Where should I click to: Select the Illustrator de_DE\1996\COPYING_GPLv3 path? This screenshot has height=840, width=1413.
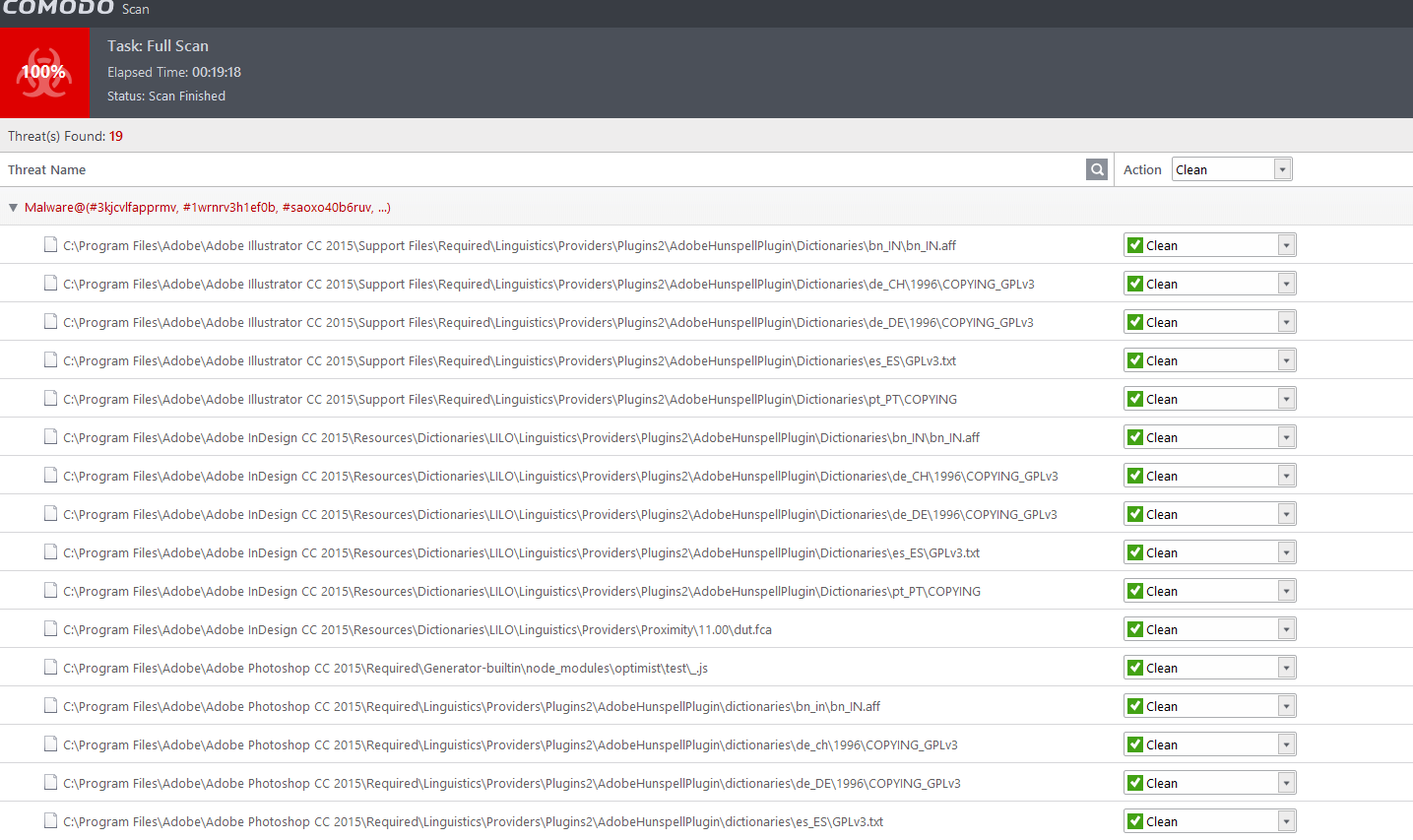(548, 323)
